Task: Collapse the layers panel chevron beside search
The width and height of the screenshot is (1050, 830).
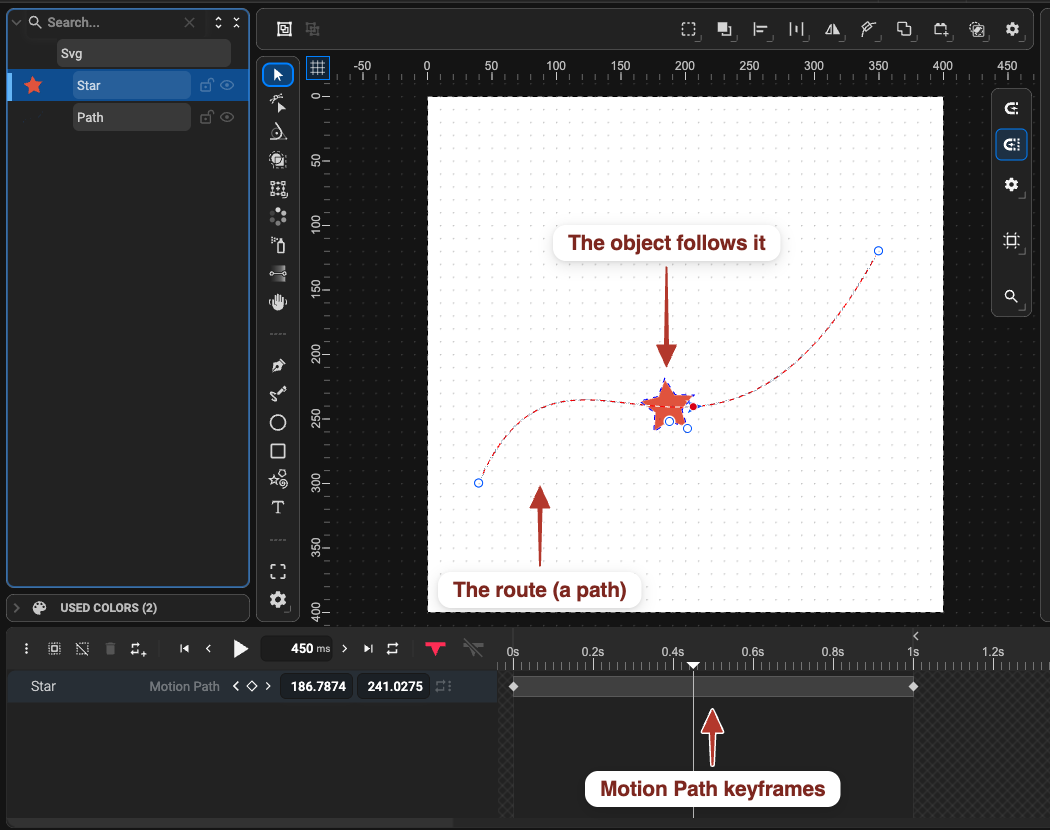Action: [x=17, y=23]
